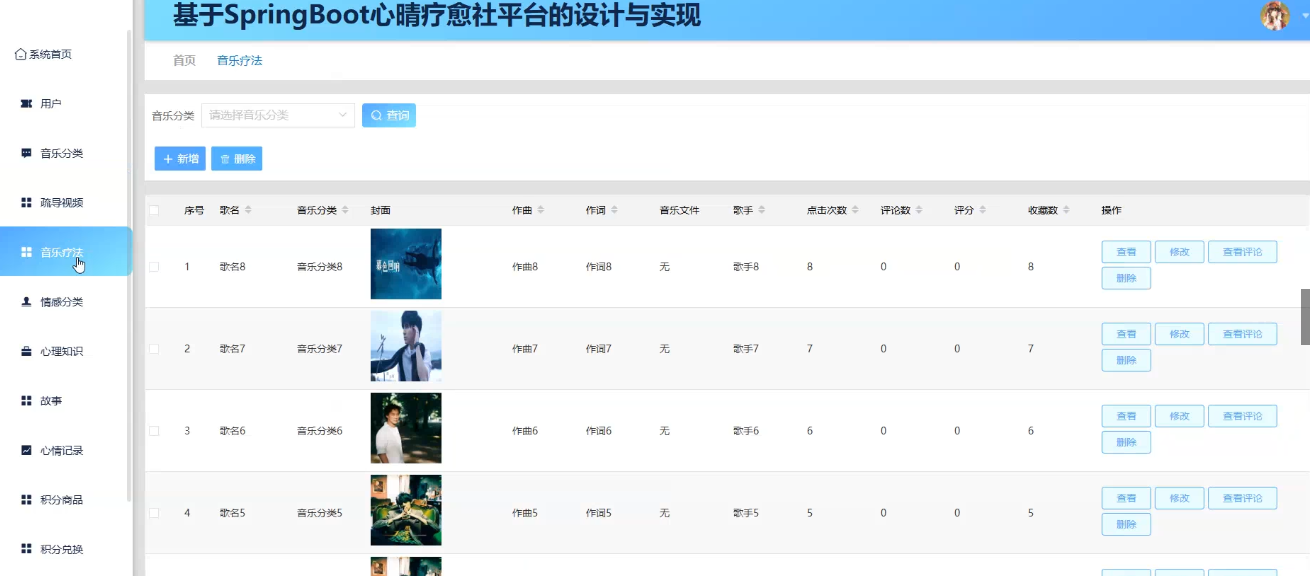Image resolution: width=1310 pixels, height=576 pixels.
Task: Click 查看评论 for row 歌名7
Action: (x=1242, y=334)
